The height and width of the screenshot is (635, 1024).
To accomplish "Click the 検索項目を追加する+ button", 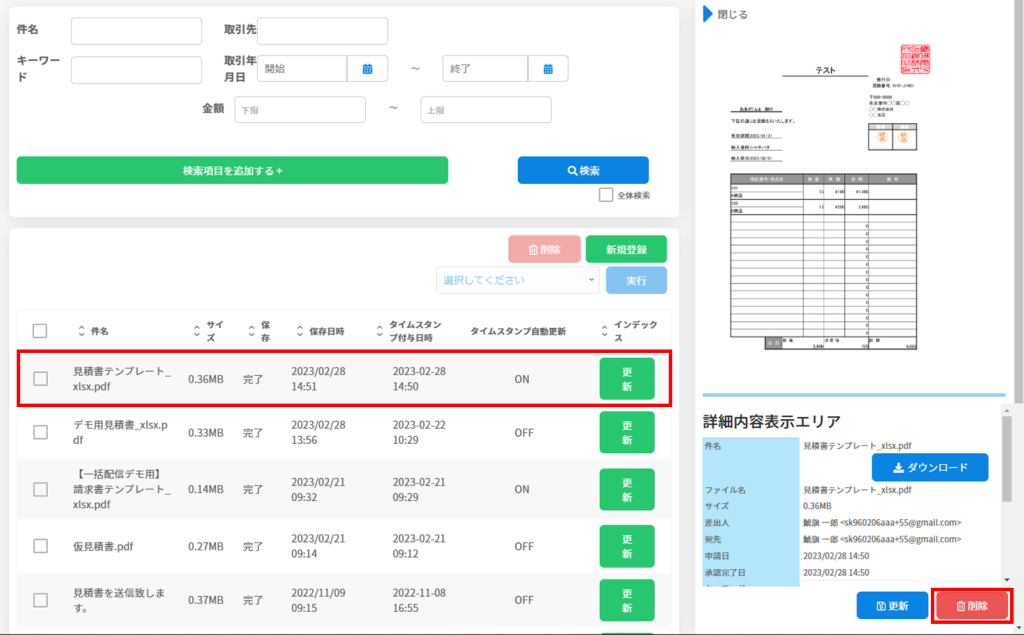I will tap(232, 171).
